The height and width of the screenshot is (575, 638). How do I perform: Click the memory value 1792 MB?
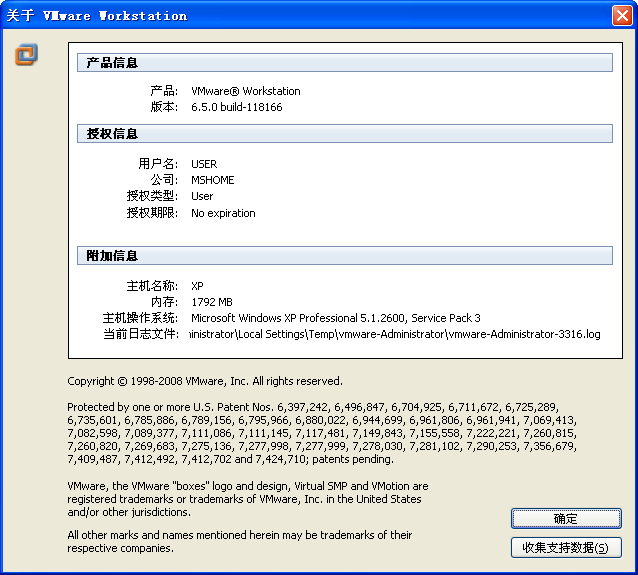coord(212,302)
